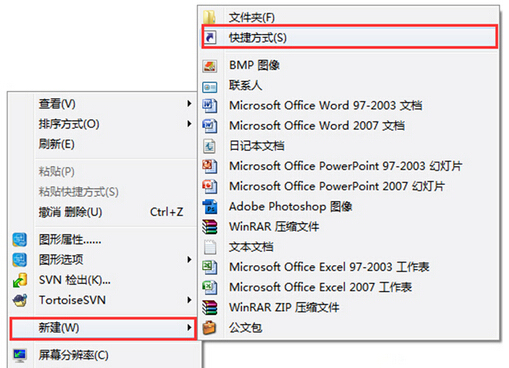
Task: Expand the 查看(V) submenu arrow
Action: click(189, 104)
